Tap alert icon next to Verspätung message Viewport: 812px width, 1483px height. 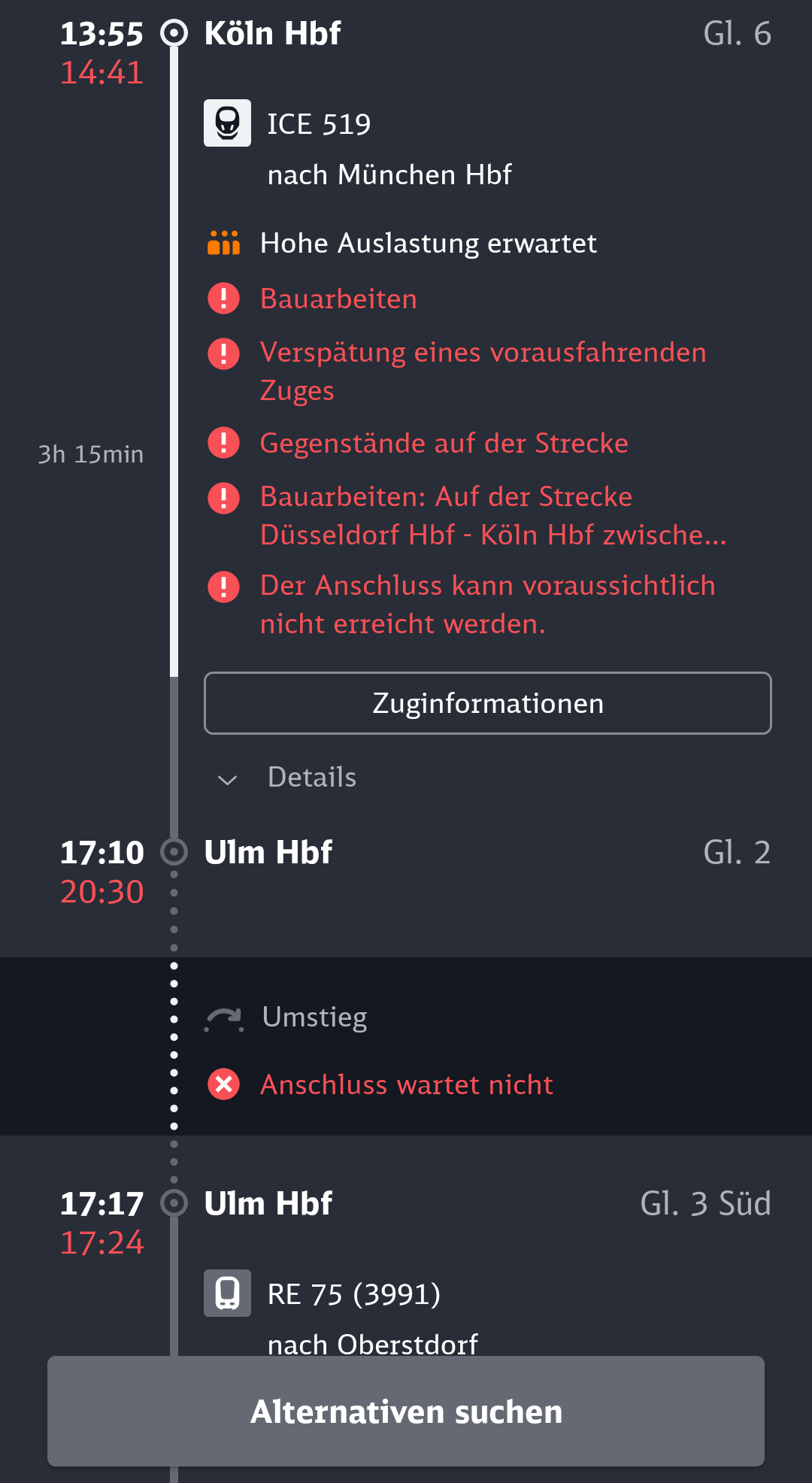[223, 353]
